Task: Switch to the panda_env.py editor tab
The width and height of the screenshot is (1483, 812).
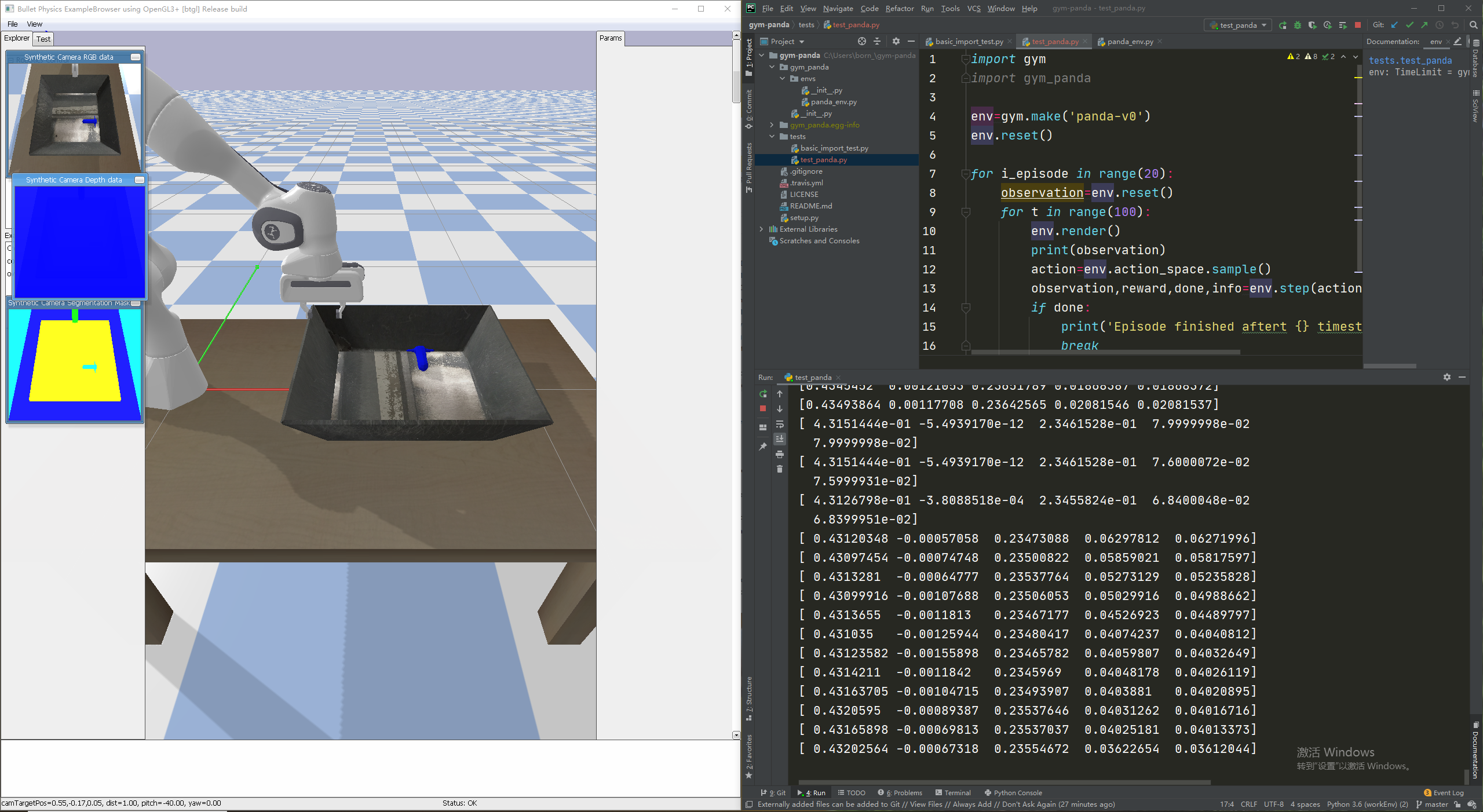Action: [1129, 42]
